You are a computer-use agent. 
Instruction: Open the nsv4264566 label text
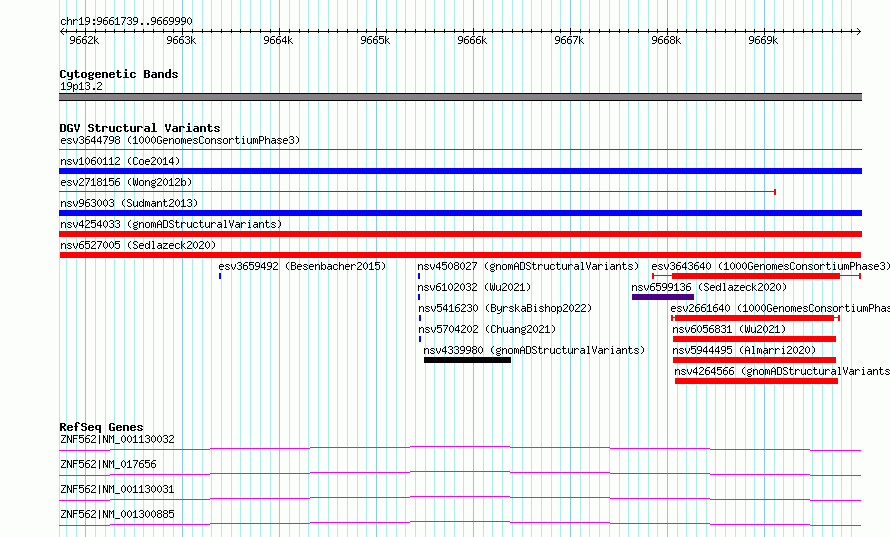(782, 371)
